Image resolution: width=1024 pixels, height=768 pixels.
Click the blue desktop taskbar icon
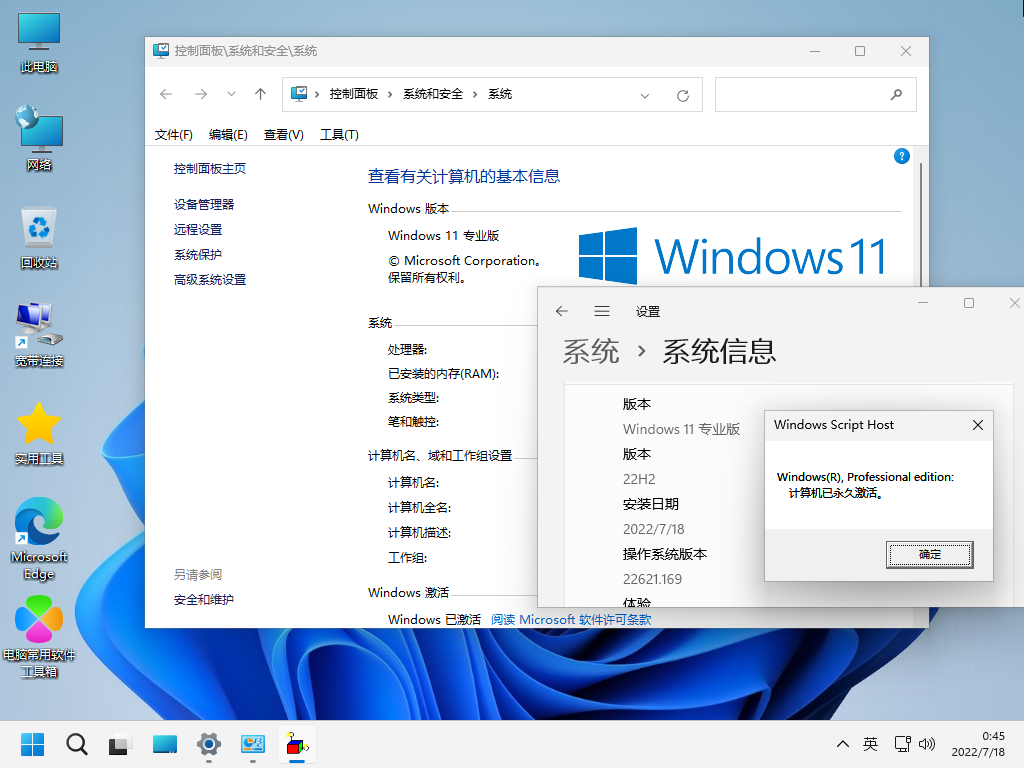click(165, 744)
